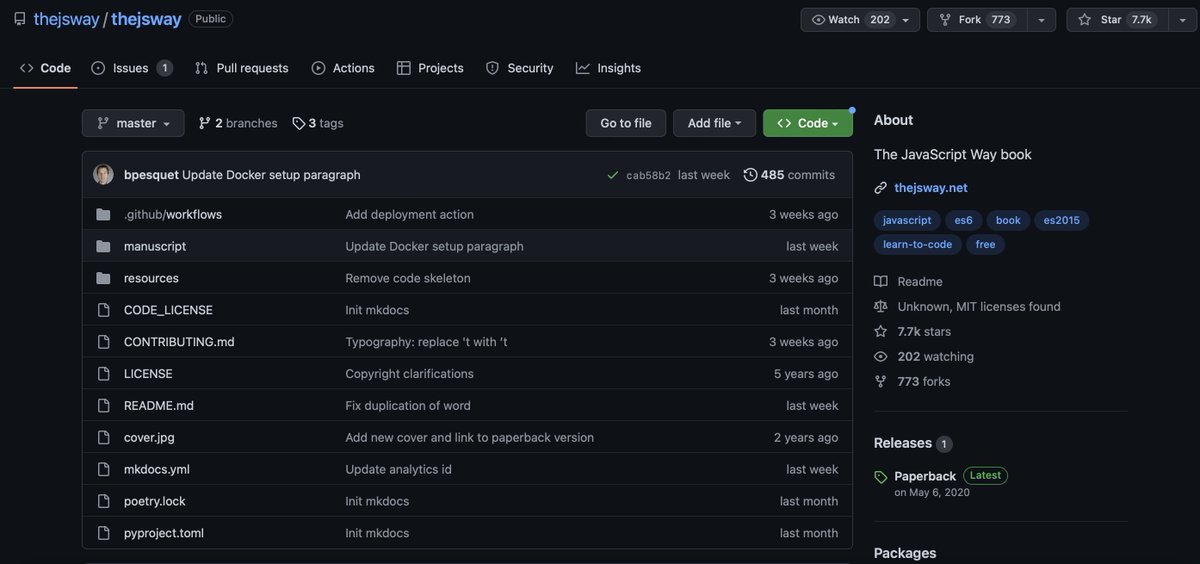
Task: Click the star icon next to 7.7k stars
Action: [881, 332]
